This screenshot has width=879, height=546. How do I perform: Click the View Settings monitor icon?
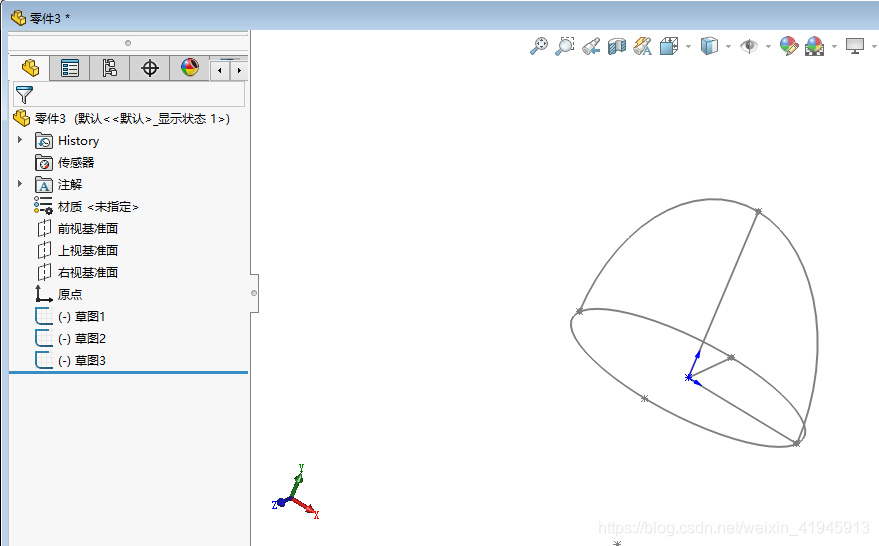click(855, 46)
